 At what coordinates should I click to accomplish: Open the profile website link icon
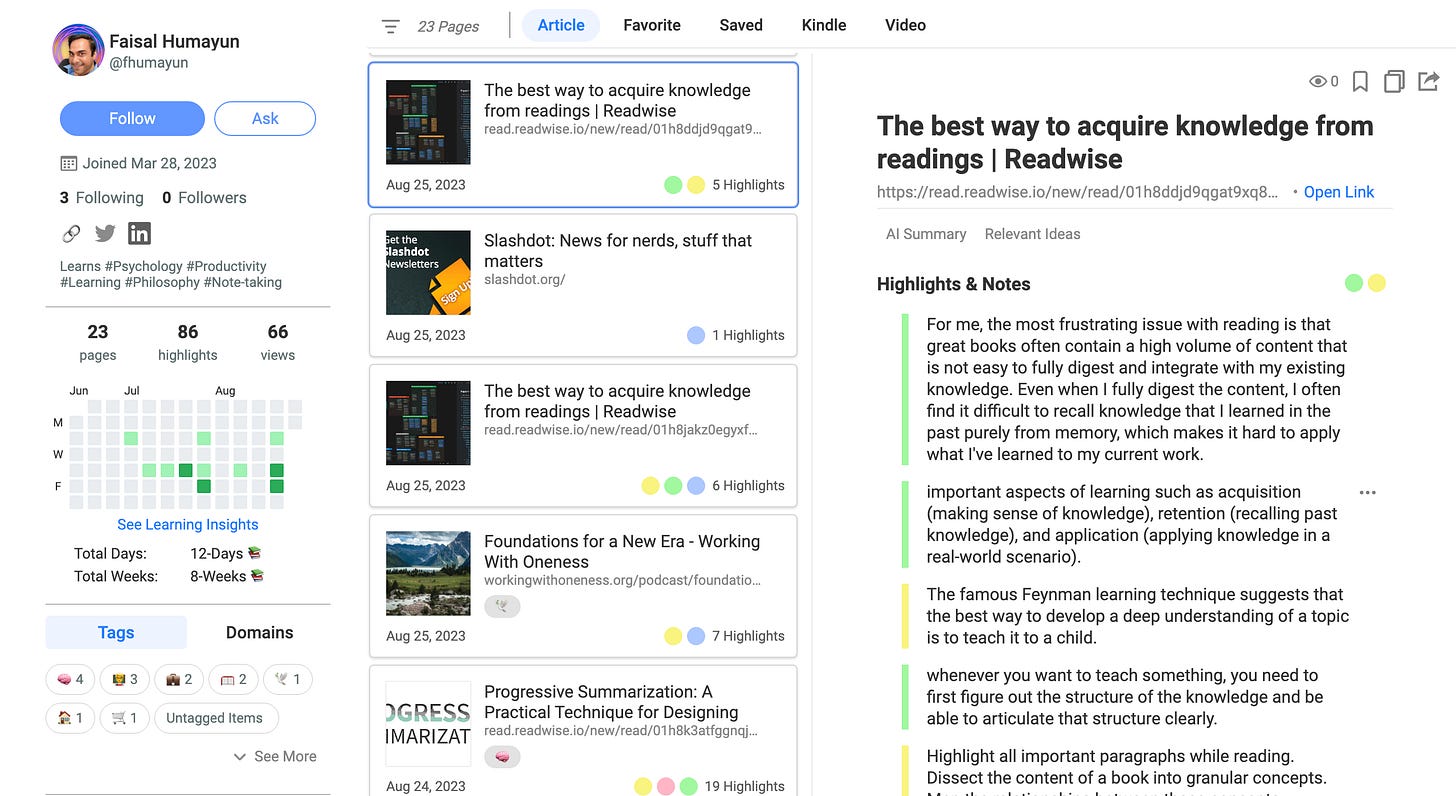point(71,234)
